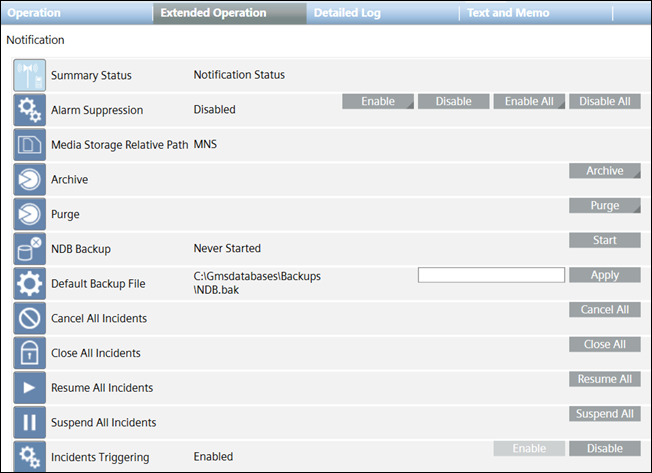Click the Cancel All Incidents prohibition icon

(30, 319)
